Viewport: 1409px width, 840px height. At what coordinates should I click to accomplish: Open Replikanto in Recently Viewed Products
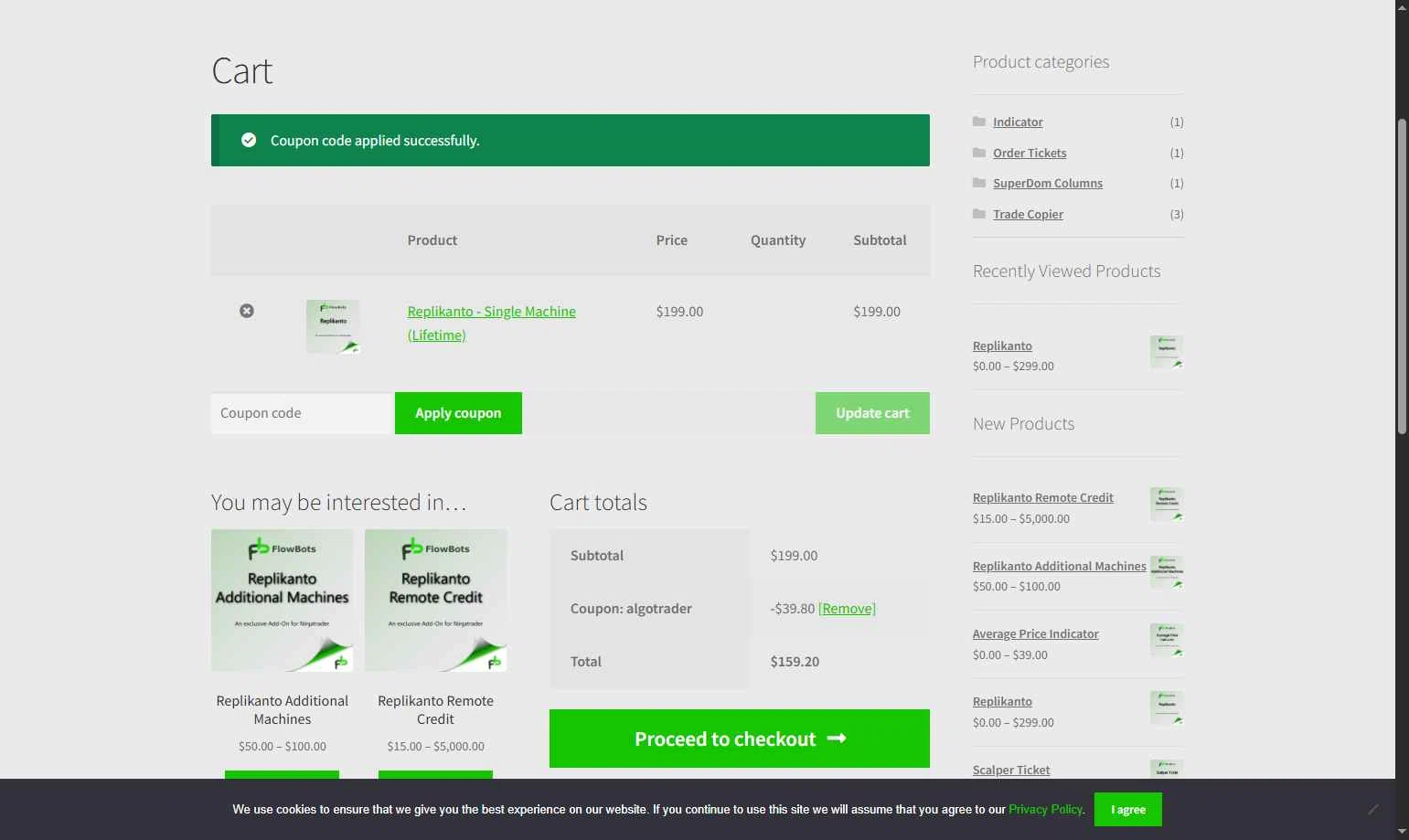point(1002,346)
